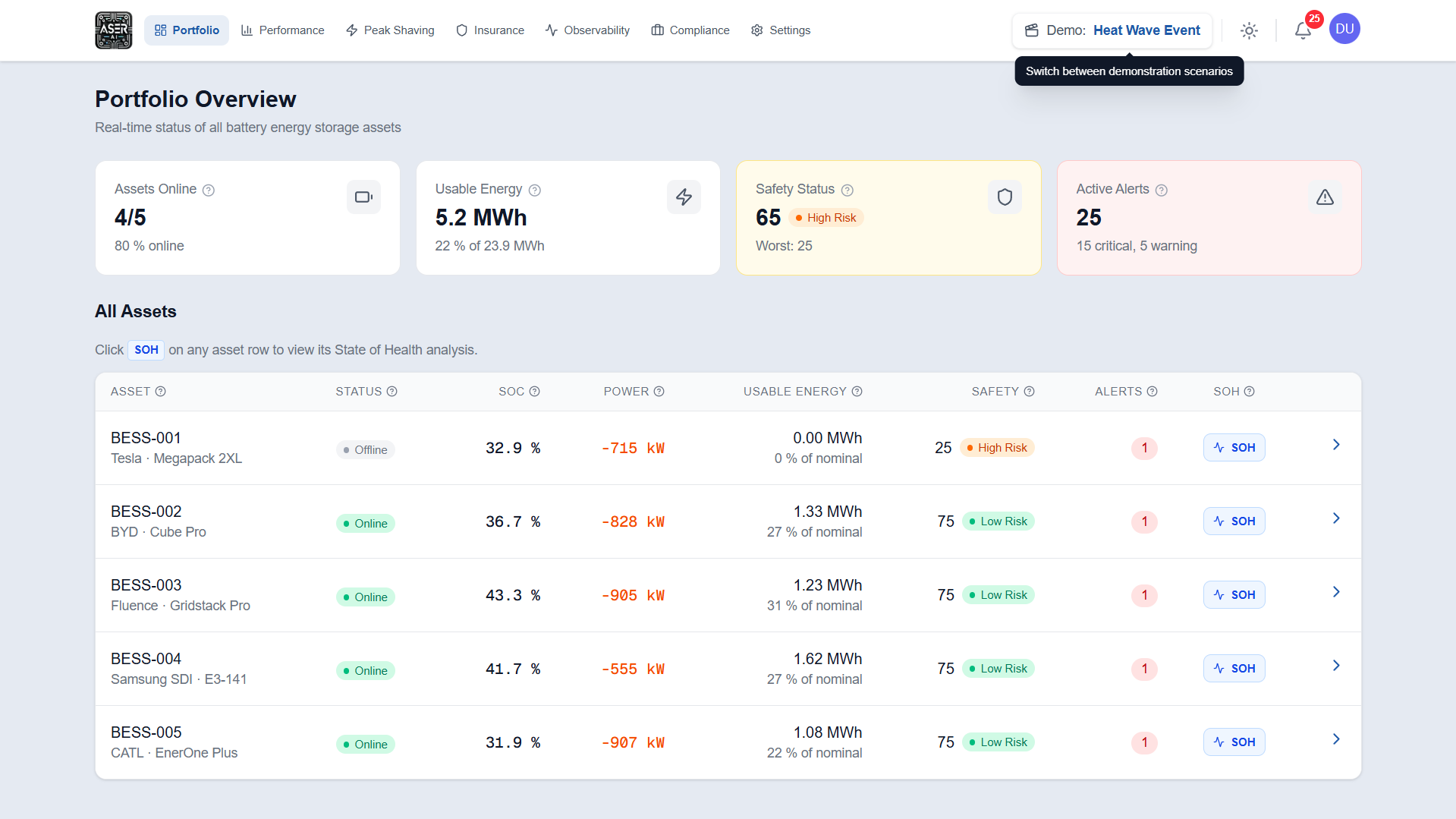1456x819 pixels.
Task: Click the 36.7 % SOC value
Action: click(x=513, y=522)
